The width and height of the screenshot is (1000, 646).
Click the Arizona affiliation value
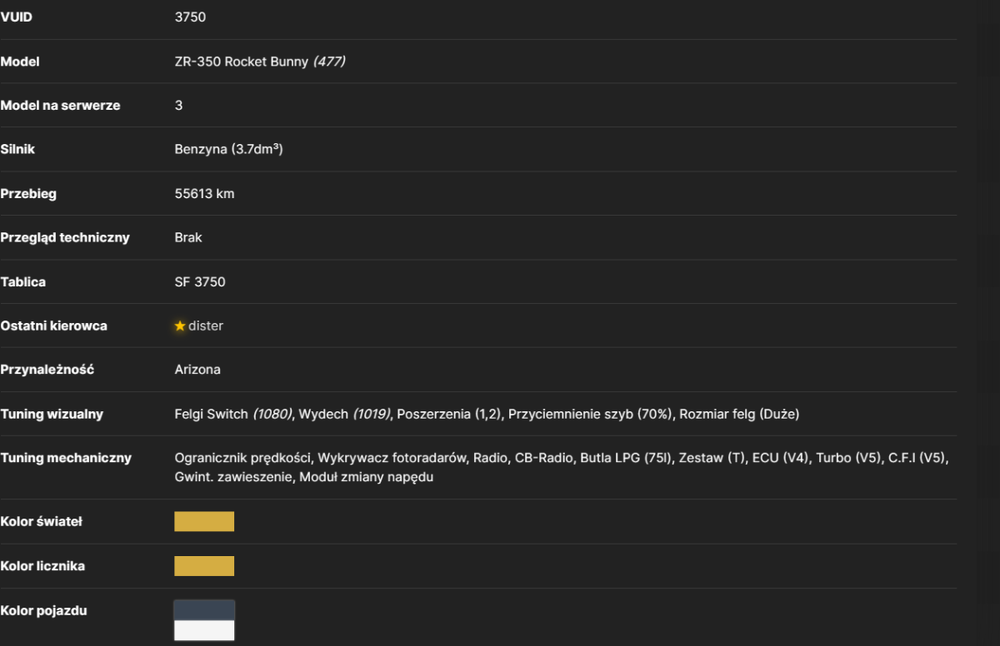198,370
